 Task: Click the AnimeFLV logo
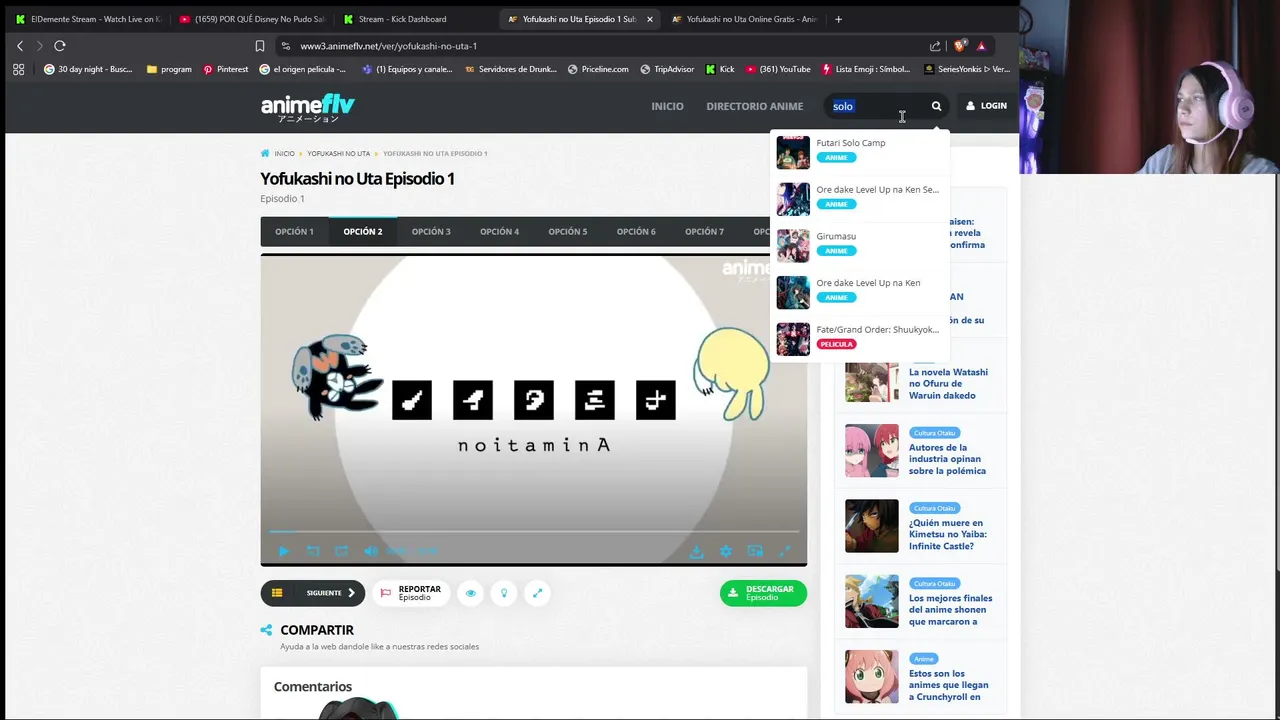(307, 107)
